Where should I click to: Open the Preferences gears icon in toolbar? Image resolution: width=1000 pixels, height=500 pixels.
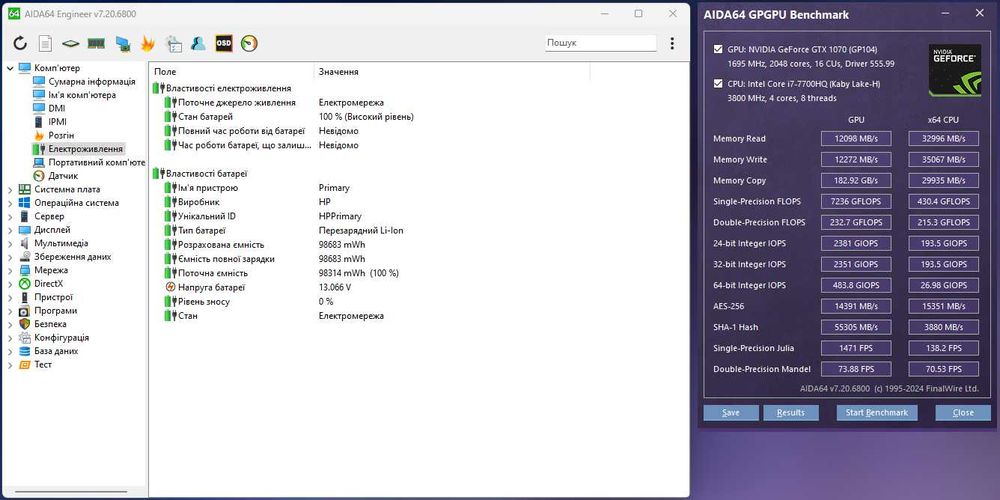173,43
